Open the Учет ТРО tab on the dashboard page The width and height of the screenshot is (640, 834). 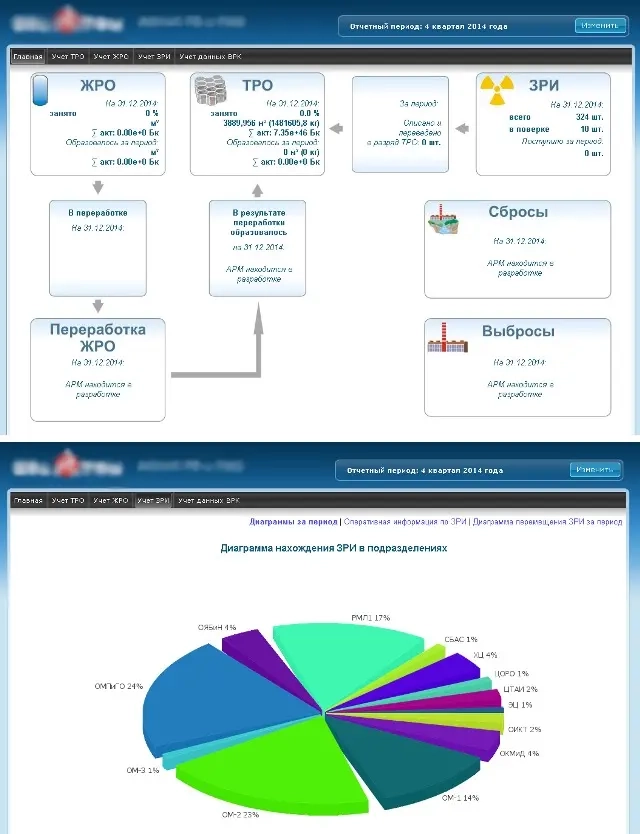pyautogui.click(x=68, y=57)
